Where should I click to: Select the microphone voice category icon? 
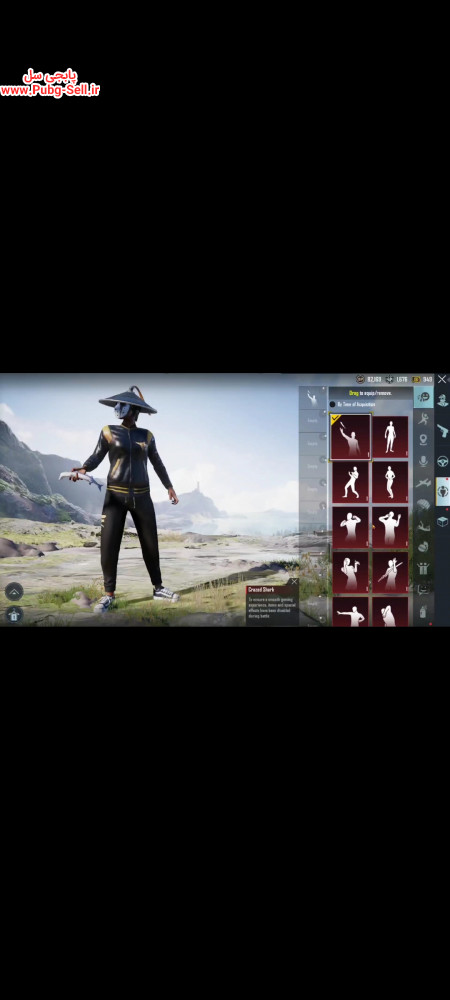click(x=423, y=461)
